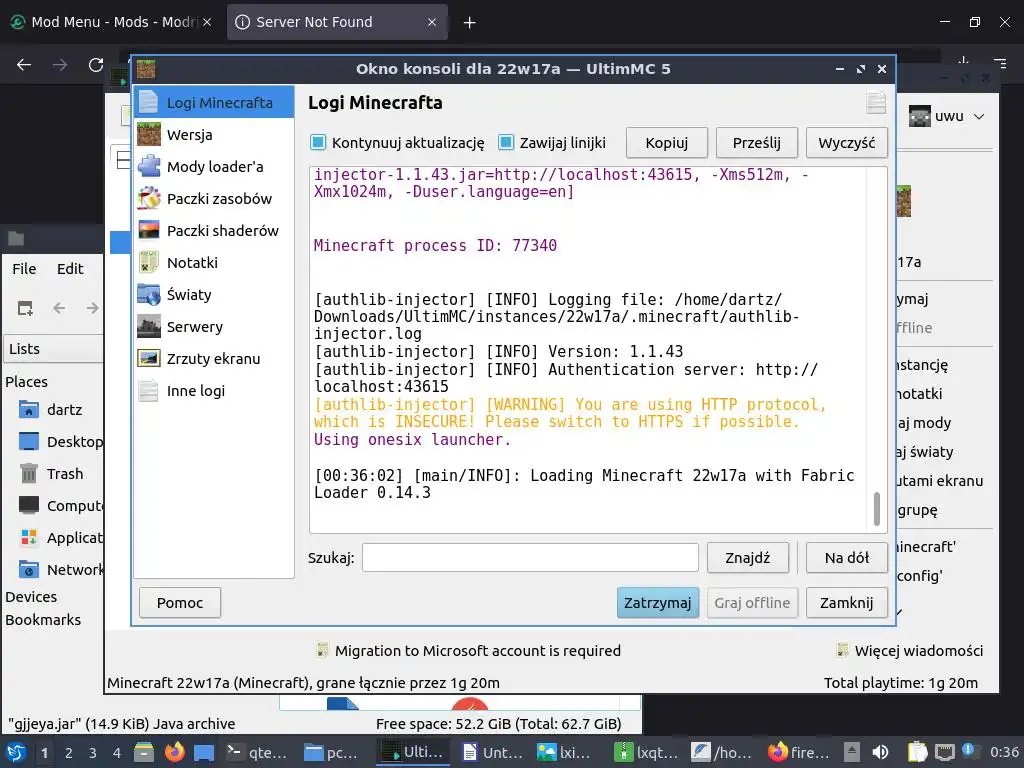1024x768 pixels.
Task: Click browser back arrow
Action: coord(24,65)
